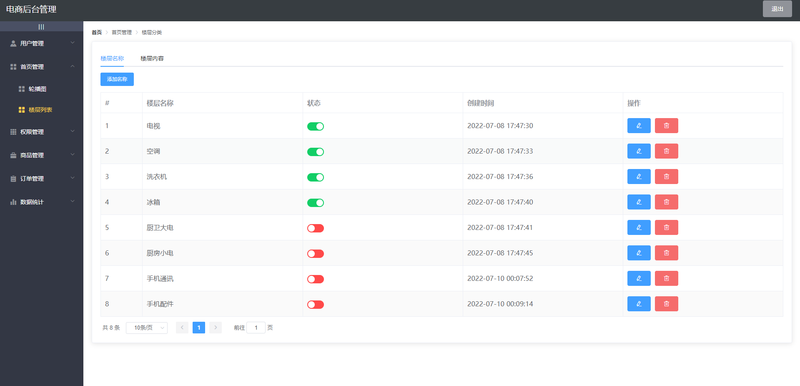Image resolution: width=800 pixels, height=386 pixels.
Task: Delete the 厨房小电 row with trash icon
Action: pos(666,253)
